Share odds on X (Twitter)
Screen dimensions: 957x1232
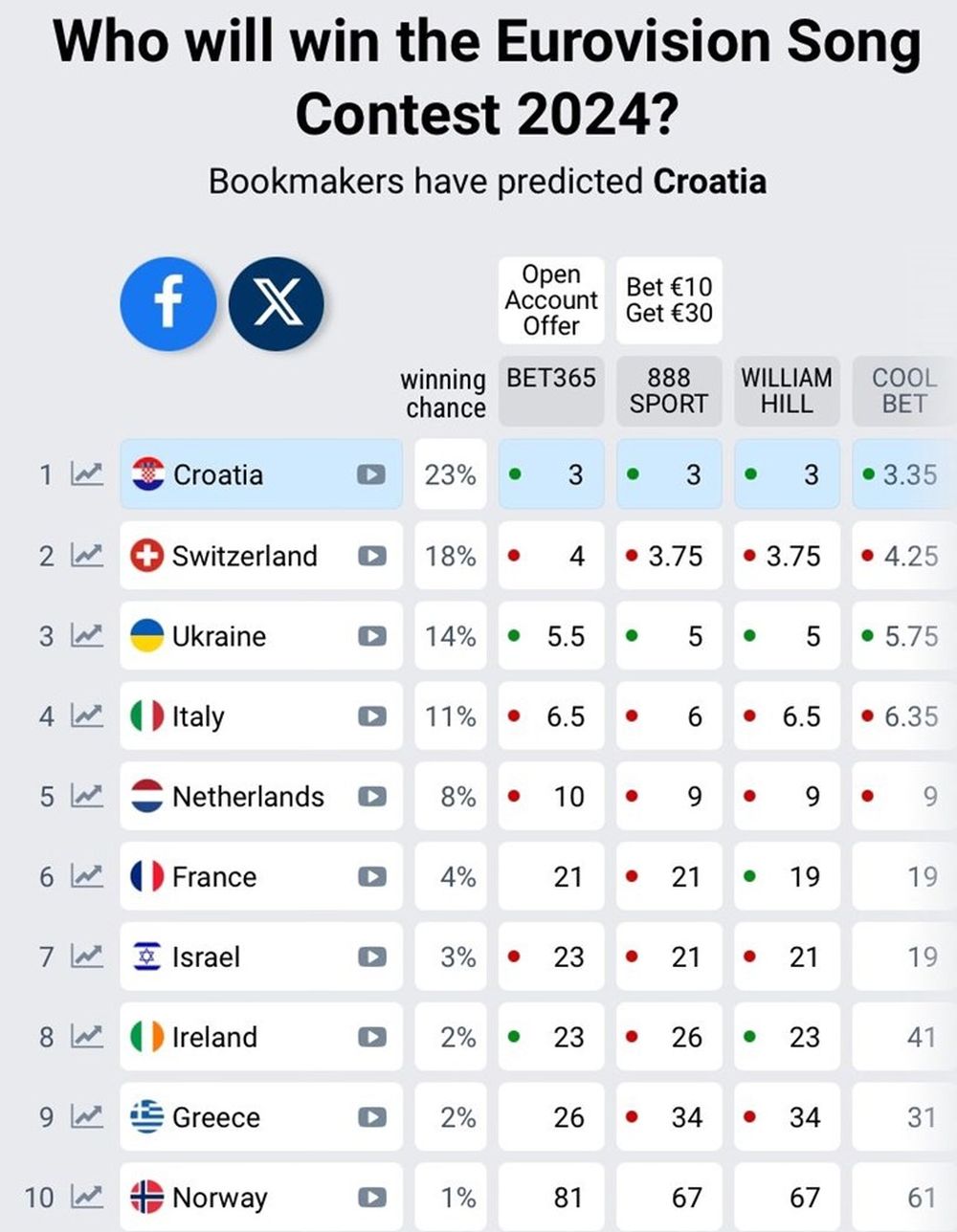(x=277, y=303)
